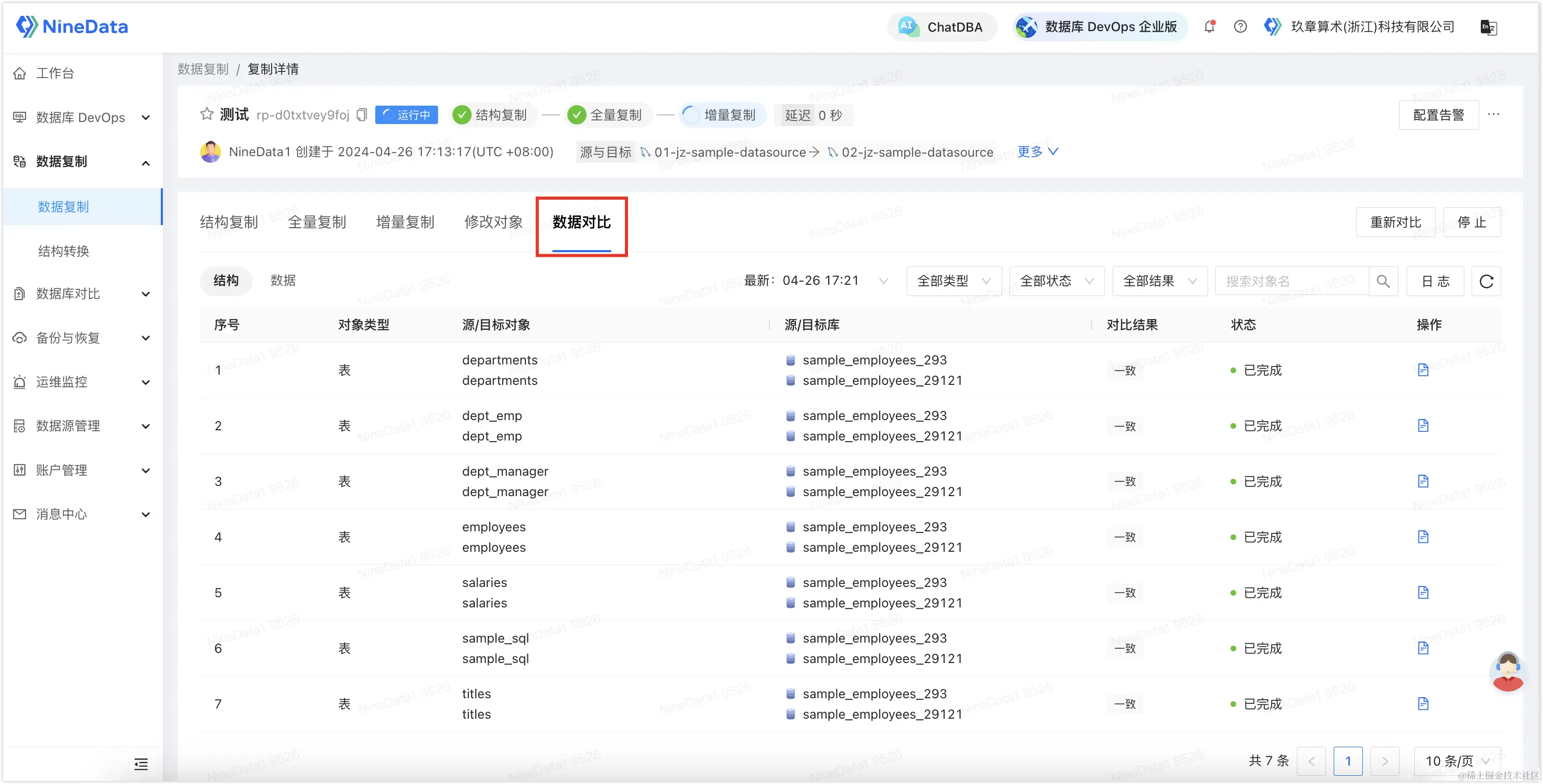
Task: Copy task ID rp-d0txtvey9foj
Action: pos(362,115)
